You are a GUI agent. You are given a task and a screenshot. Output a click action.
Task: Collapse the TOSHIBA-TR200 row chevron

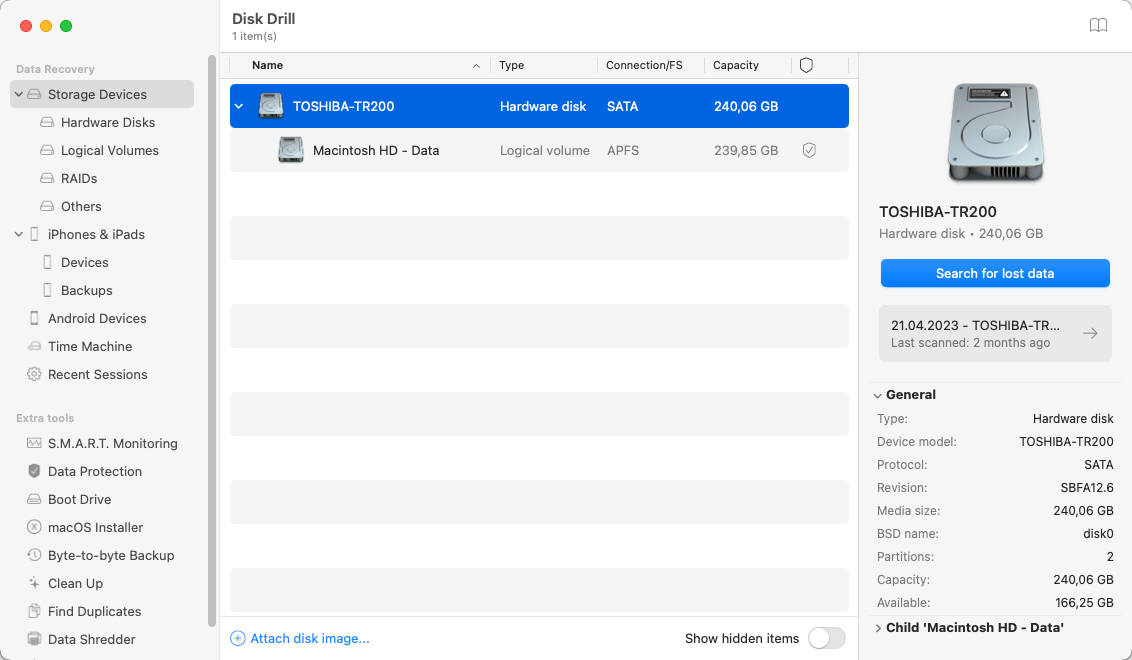point(239,106)
